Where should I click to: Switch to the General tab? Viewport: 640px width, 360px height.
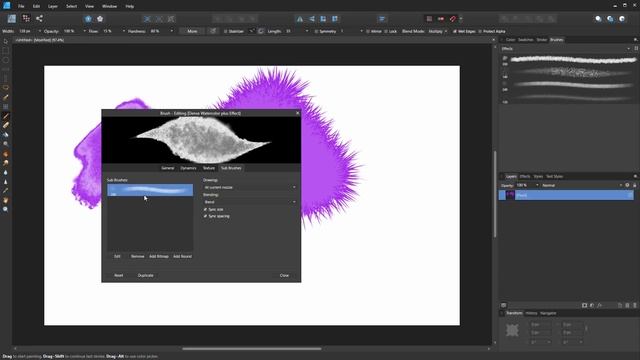pos(167,168)
